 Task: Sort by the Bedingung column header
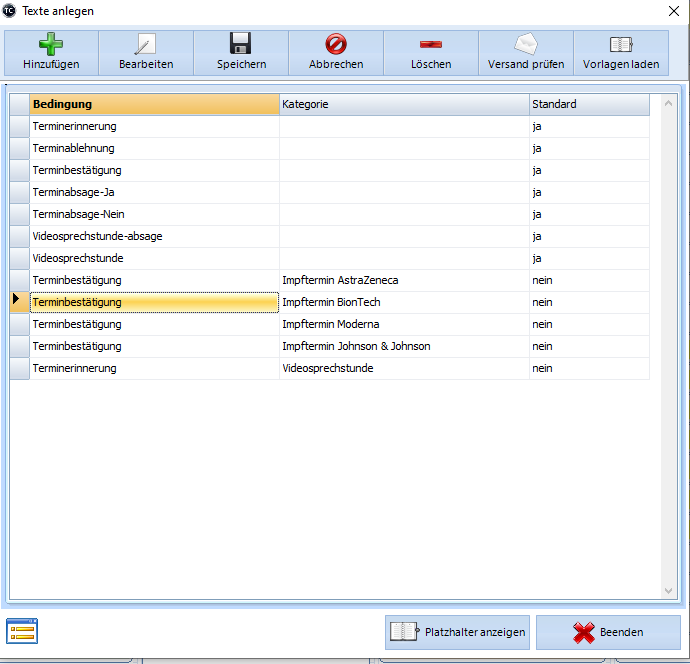(x=154, y=104)
